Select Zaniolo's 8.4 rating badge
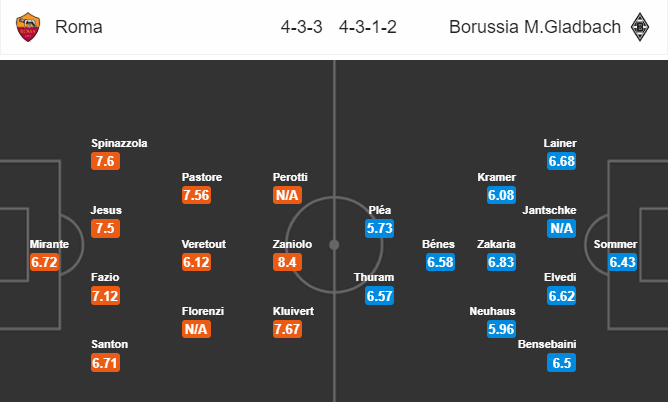 pos(287,262)
